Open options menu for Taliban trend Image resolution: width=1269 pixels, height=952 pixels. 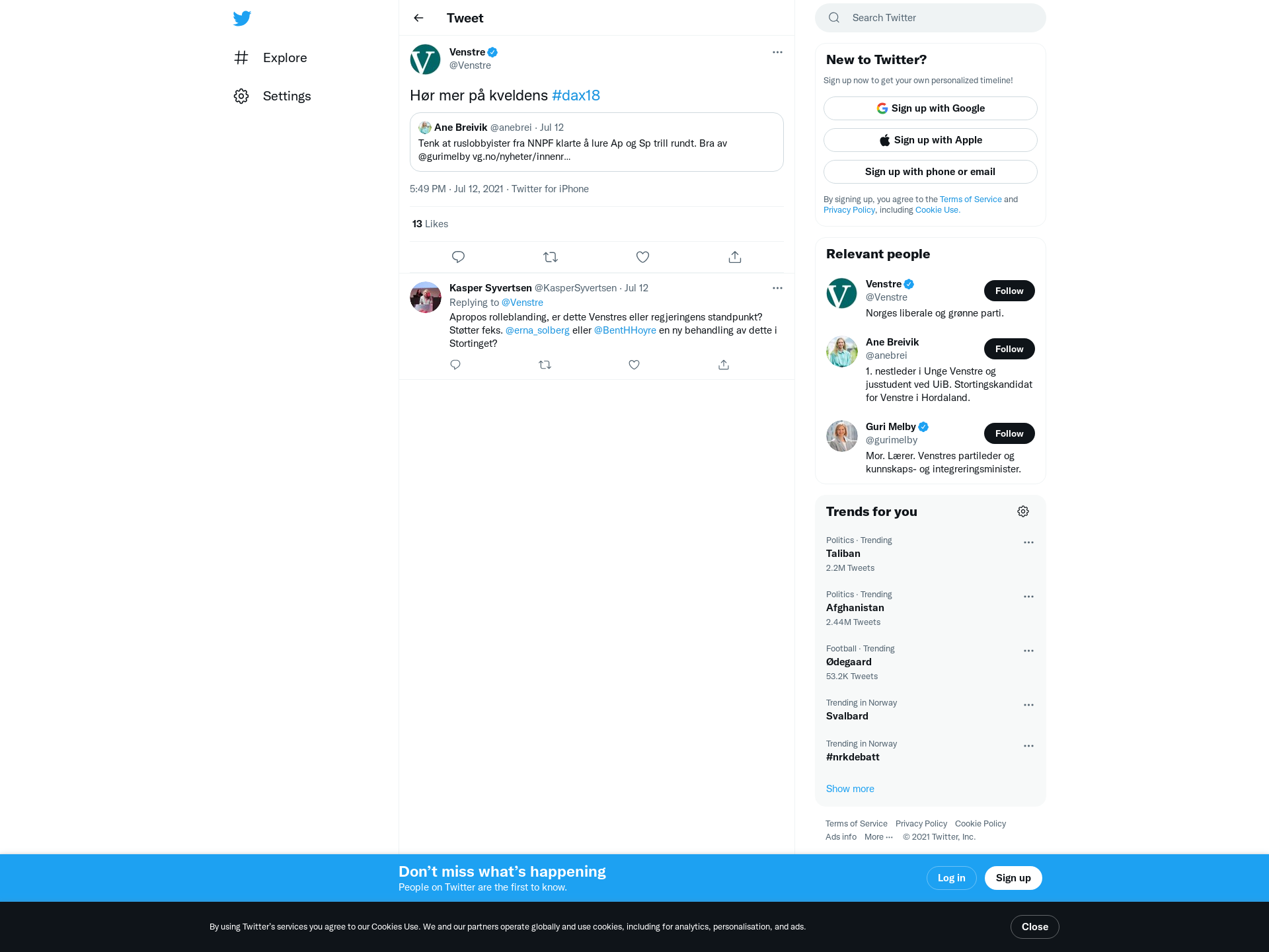1028,542
